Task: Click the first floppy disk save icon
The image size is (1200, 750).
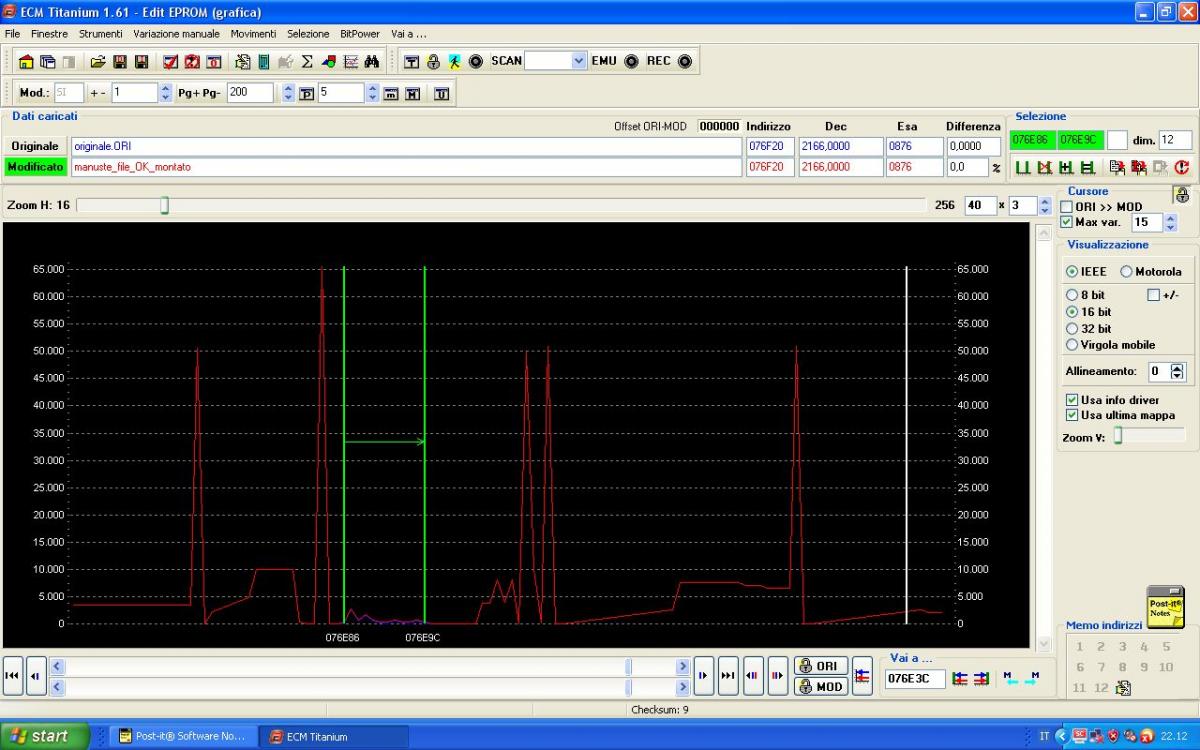Action: [120, 61]
